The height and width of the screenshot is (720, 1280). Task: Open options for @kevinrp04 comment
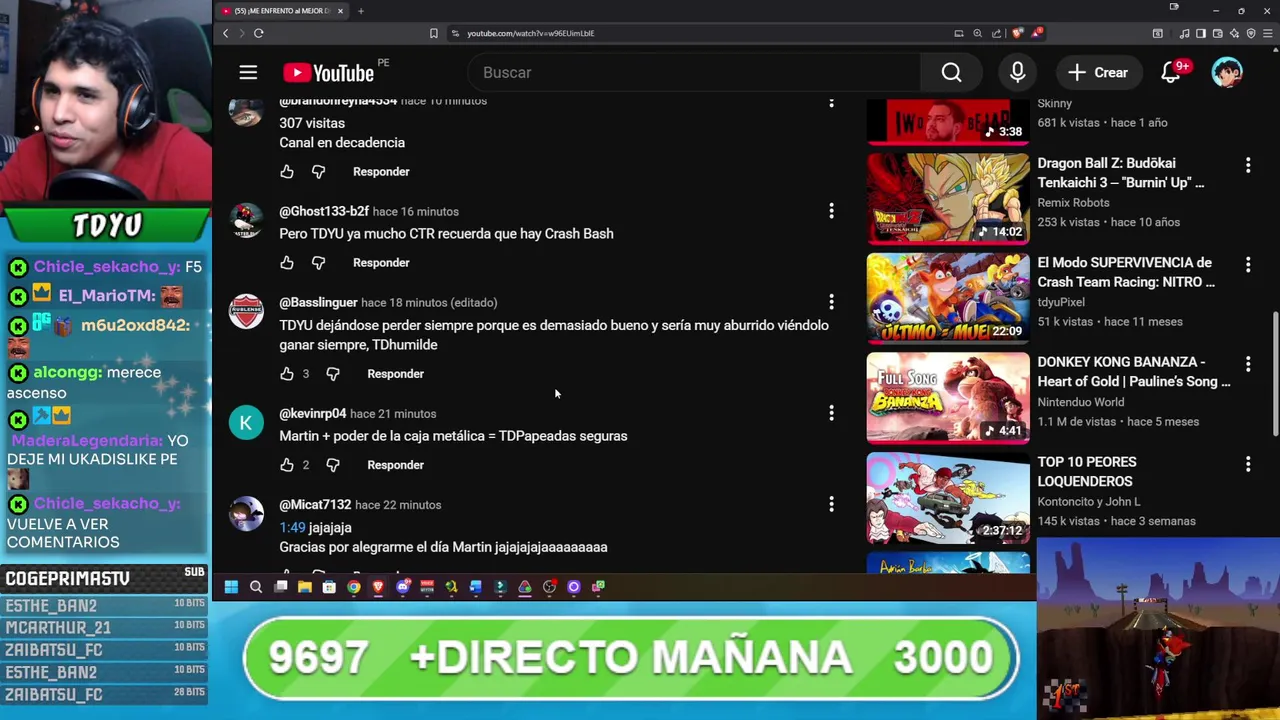[831, 413]
